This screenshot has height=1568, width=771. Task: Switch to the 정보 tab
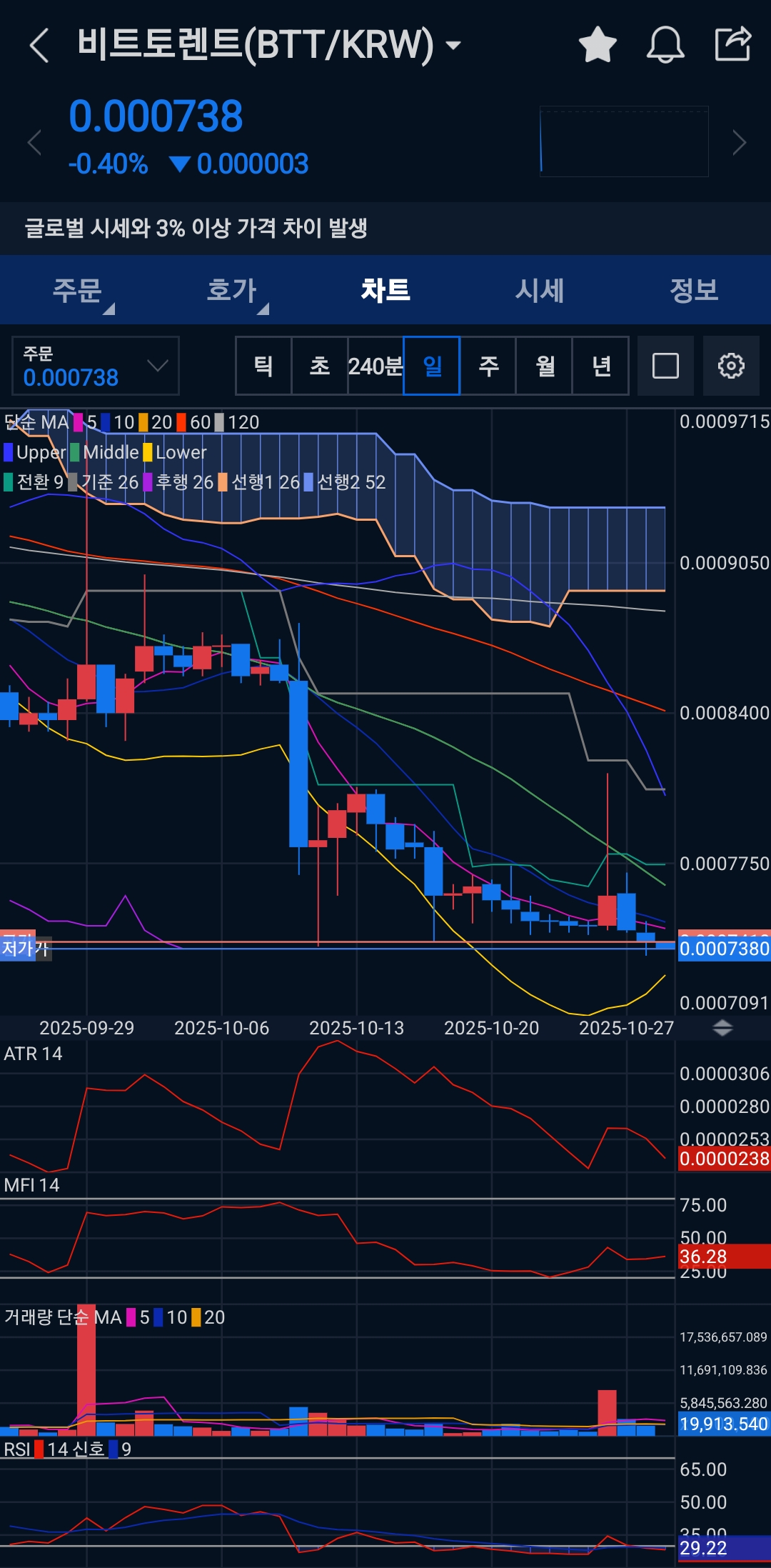click(x=694, y=290)
